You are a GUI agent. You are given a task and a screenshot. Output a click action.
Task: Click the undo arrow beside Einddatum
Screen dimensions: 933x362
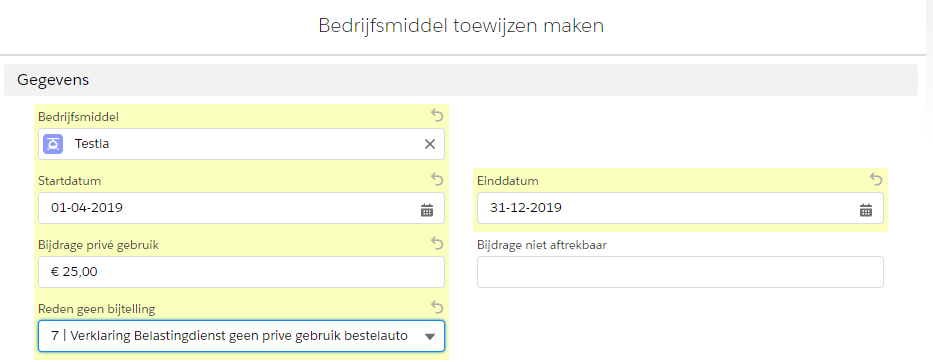(876, 179)
